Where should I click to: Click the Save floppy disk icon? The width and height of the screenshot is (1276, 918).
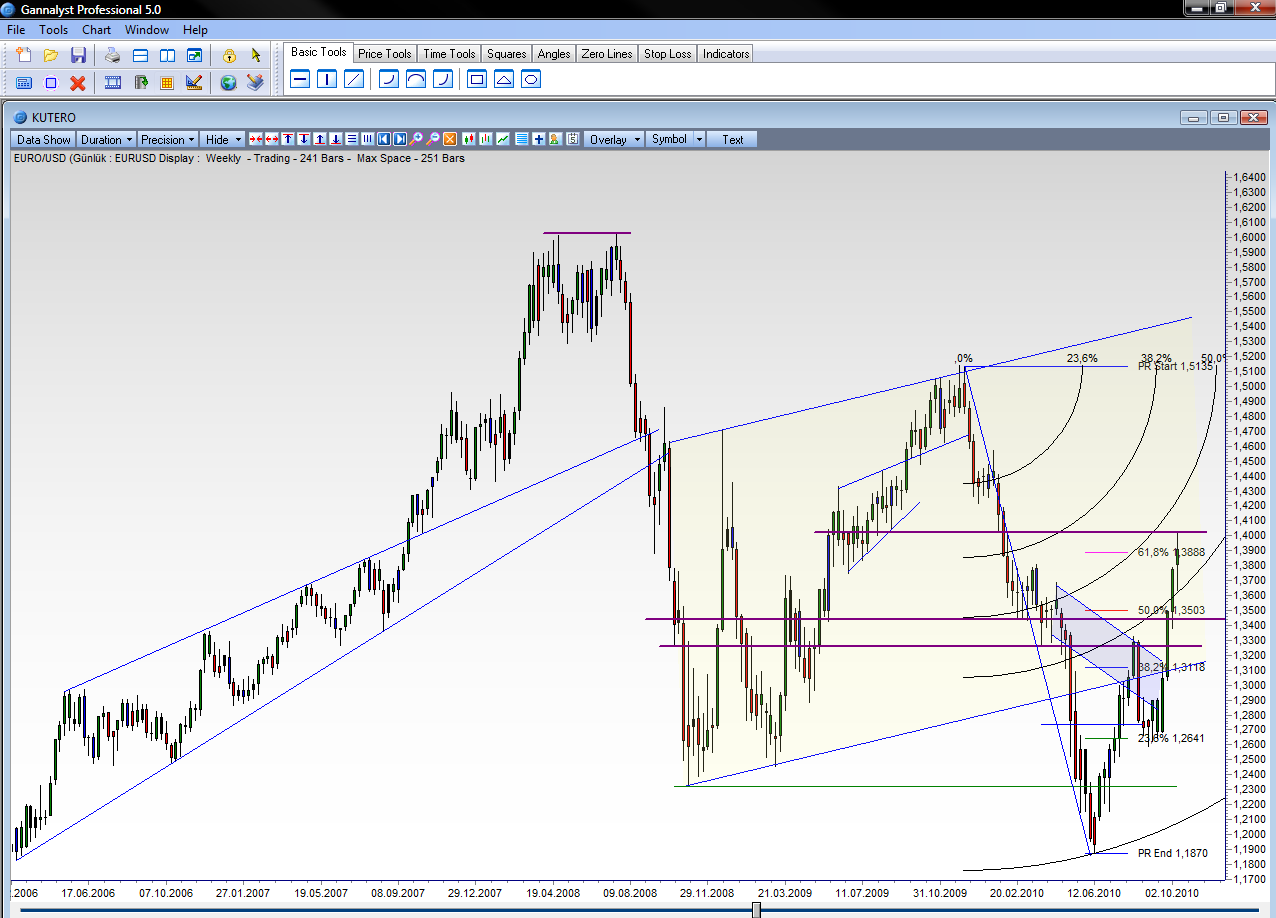click(78, 55)
